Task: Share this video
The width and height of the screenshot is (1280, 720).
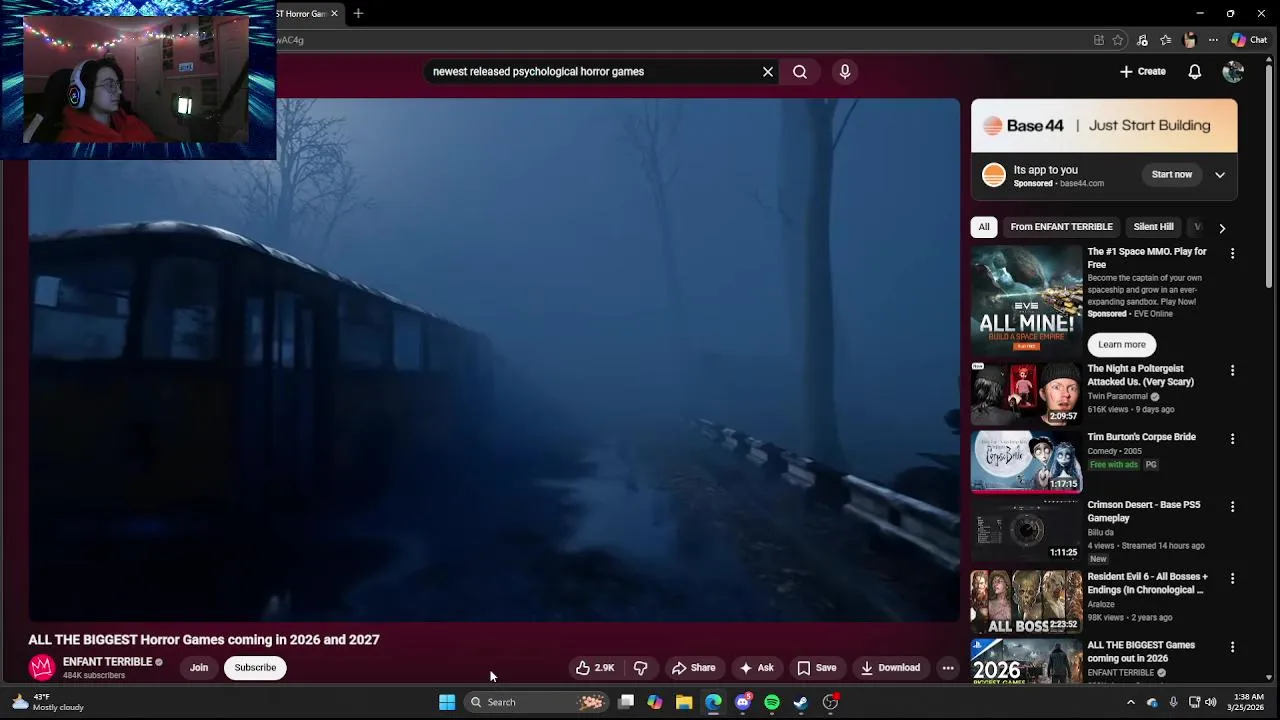Action: coord(693,668)
